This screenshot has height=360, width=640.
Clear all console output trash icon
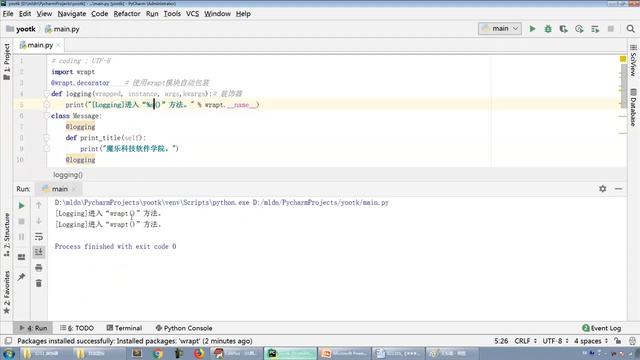pos(39,283)
